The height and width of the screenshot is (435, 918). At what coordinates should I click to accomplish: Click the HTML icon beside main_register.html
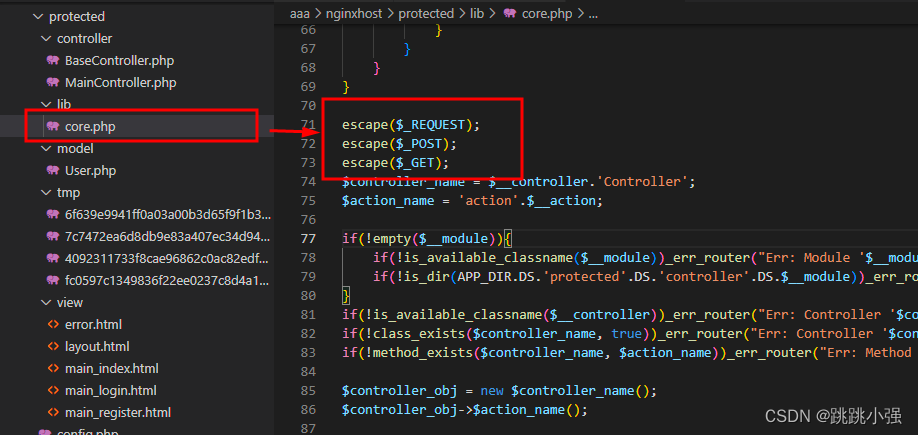click(x=53, y=412)
